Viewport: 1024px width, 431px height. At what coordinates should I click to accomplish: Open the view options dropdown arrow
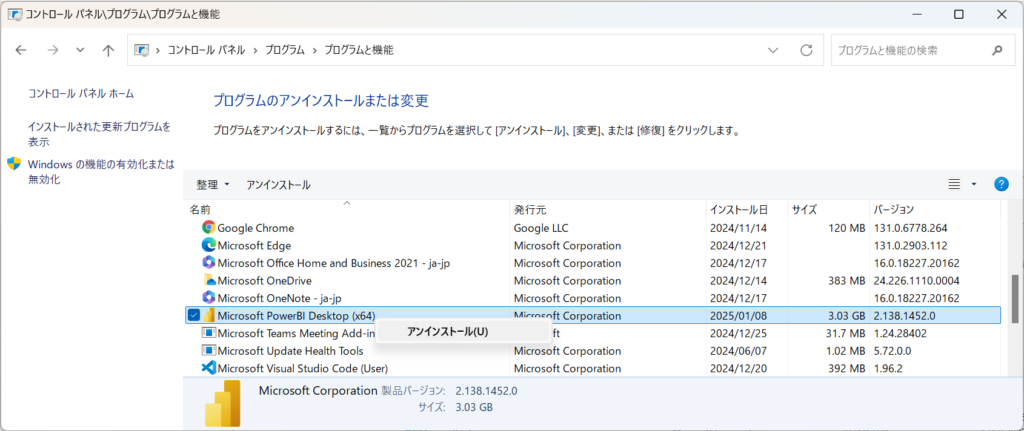pyautogui.click(x=974, y=185)
